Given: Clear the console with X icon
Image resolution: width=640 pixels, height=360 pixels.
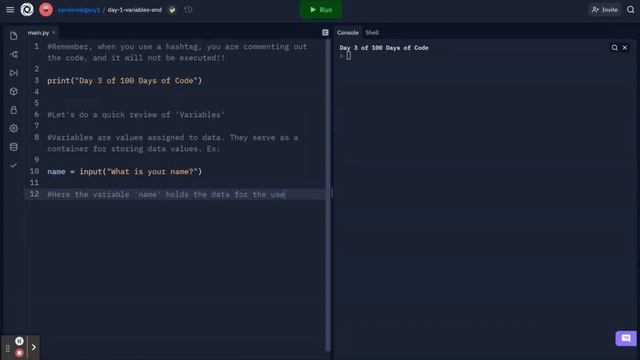Looking at the screenshot, I should (x=625, y=48).
